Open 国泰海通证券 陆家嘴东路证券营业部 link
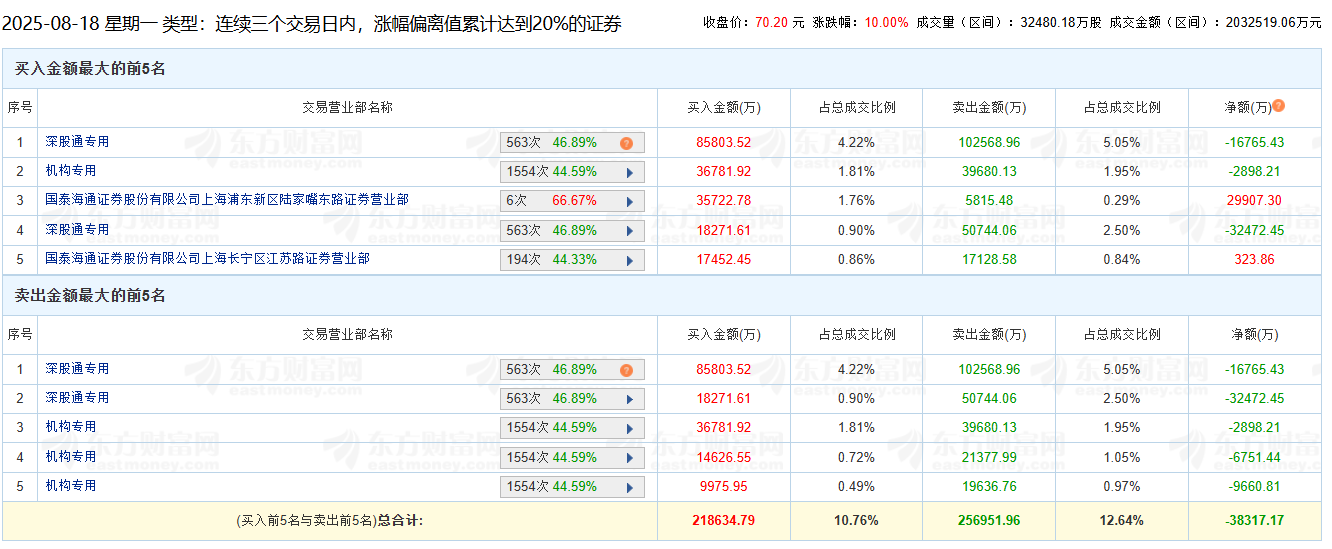Screen dimensions: 1332x549 [227, 200]
